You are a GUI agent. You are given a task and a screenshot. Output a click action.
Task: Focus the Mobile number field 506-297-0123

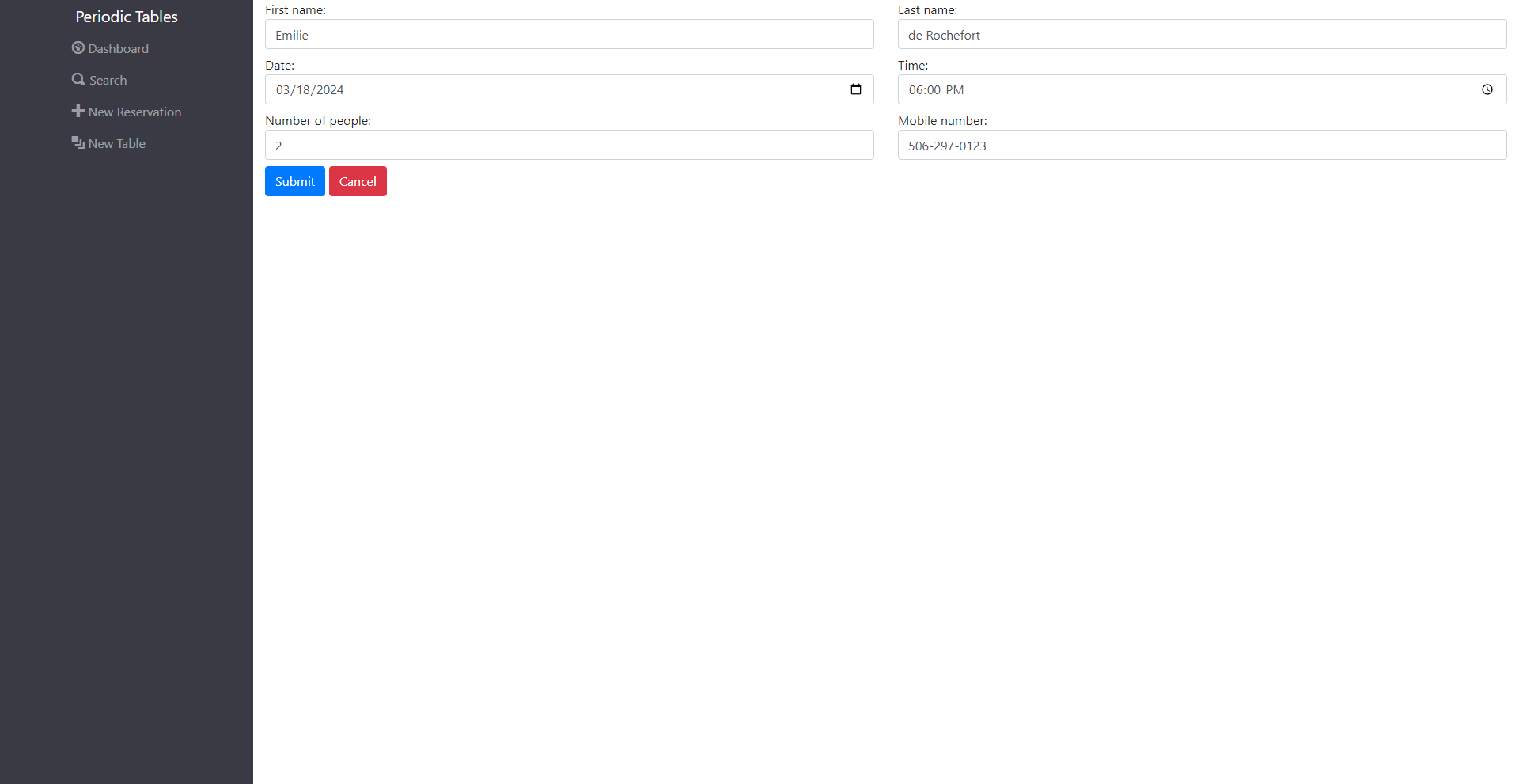[x=1203, y=145]
